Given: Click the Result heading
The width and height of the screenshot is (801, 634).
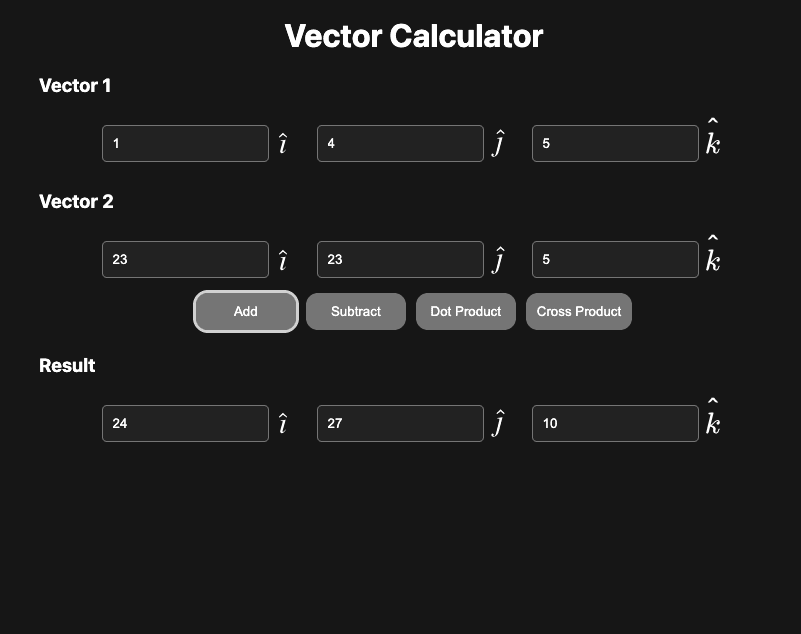Looking at the screenshot, I should point(67,366).
